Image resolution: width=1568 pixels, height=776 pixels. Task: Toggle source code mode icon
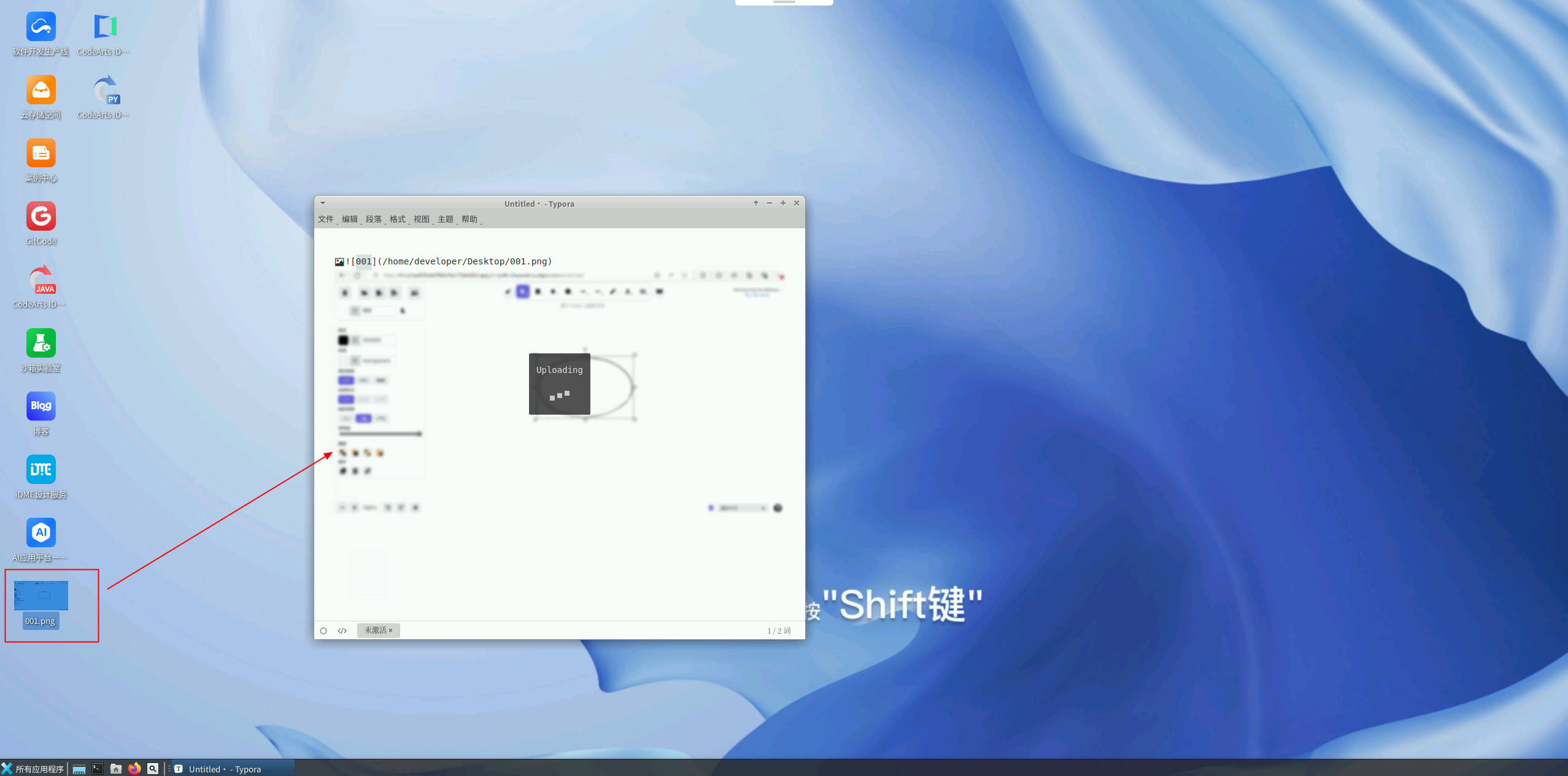pyautogui.click(x=342, y=631)
